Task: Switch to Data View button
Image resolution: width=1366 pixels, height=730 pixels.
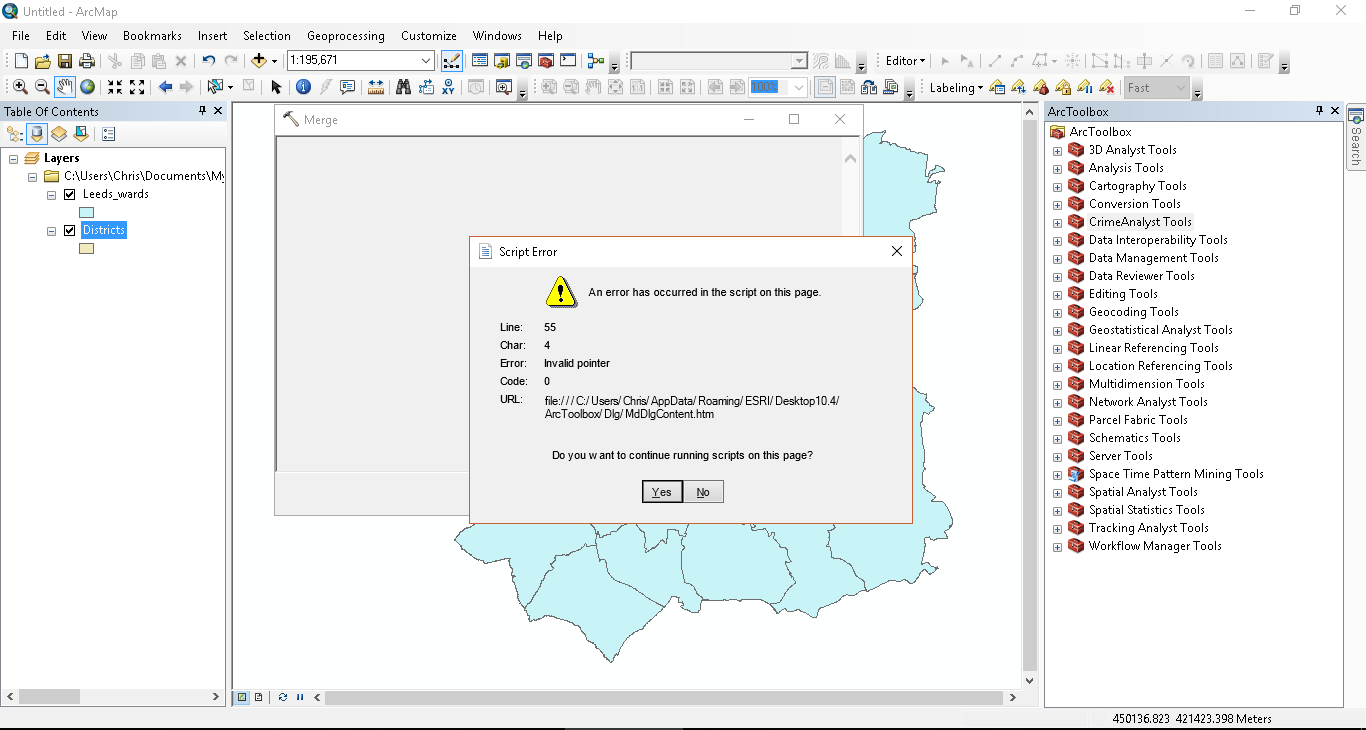Action: [x=242, y=697]
